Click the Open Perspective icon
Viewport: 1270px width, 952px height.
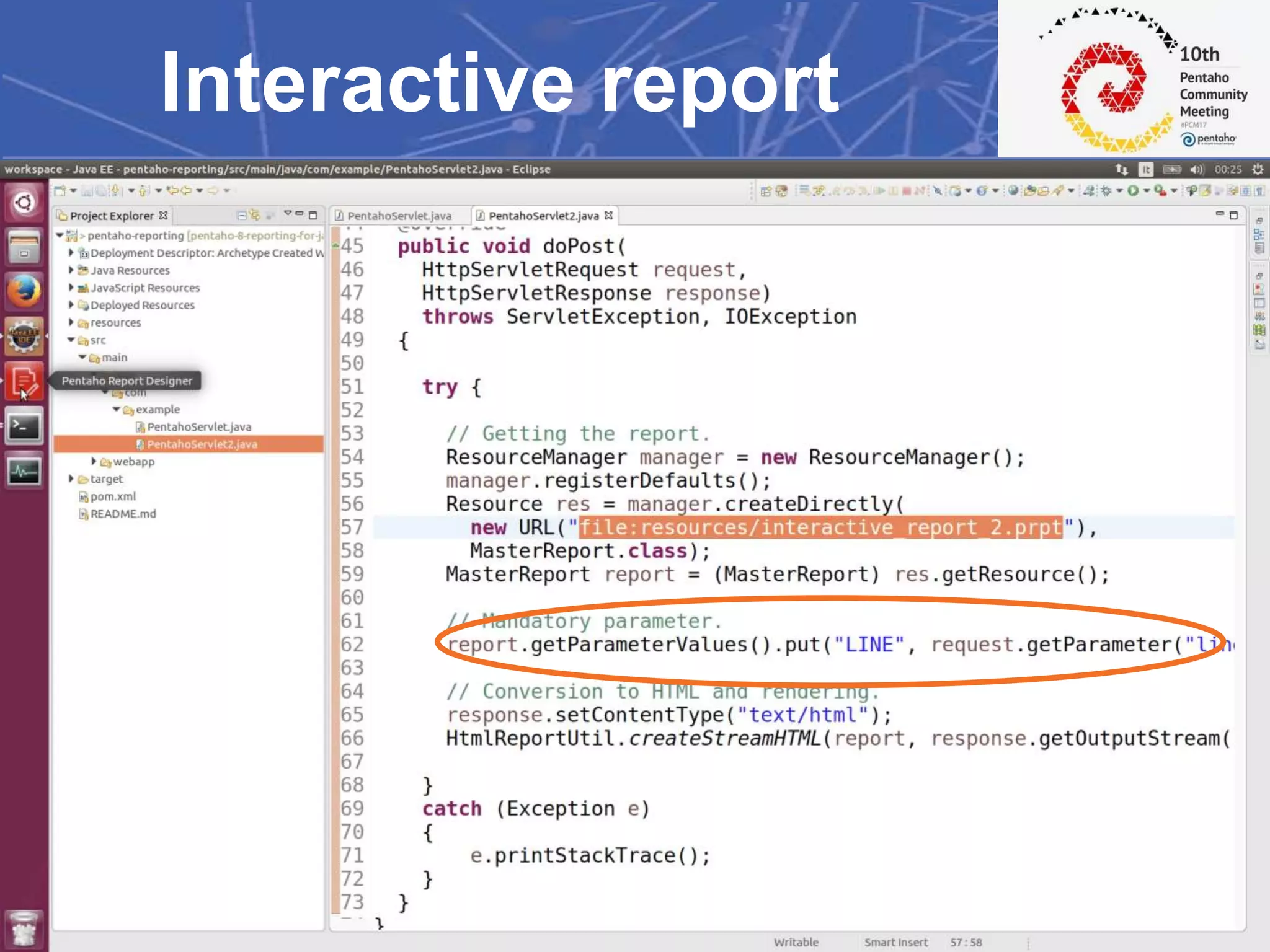click(766, 191)
